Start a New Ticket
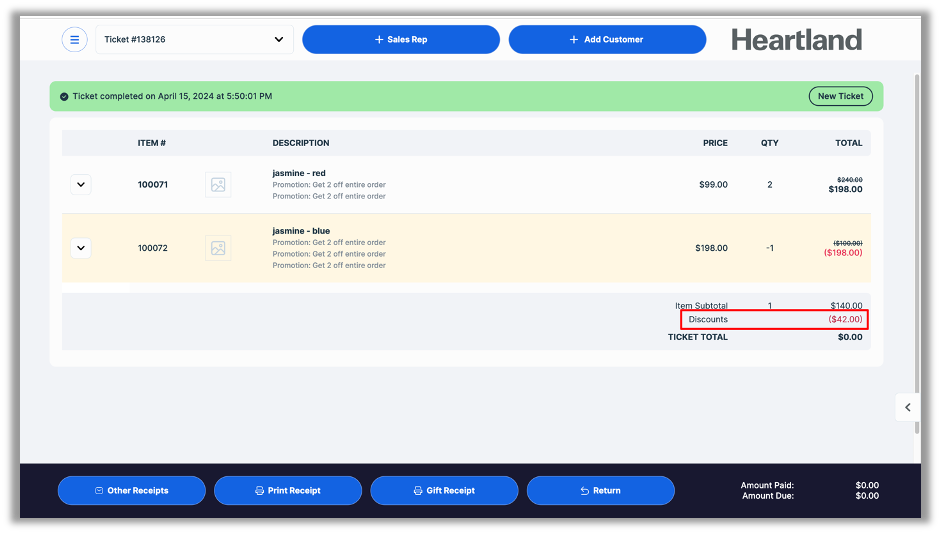942x534 pixels. 840,97
